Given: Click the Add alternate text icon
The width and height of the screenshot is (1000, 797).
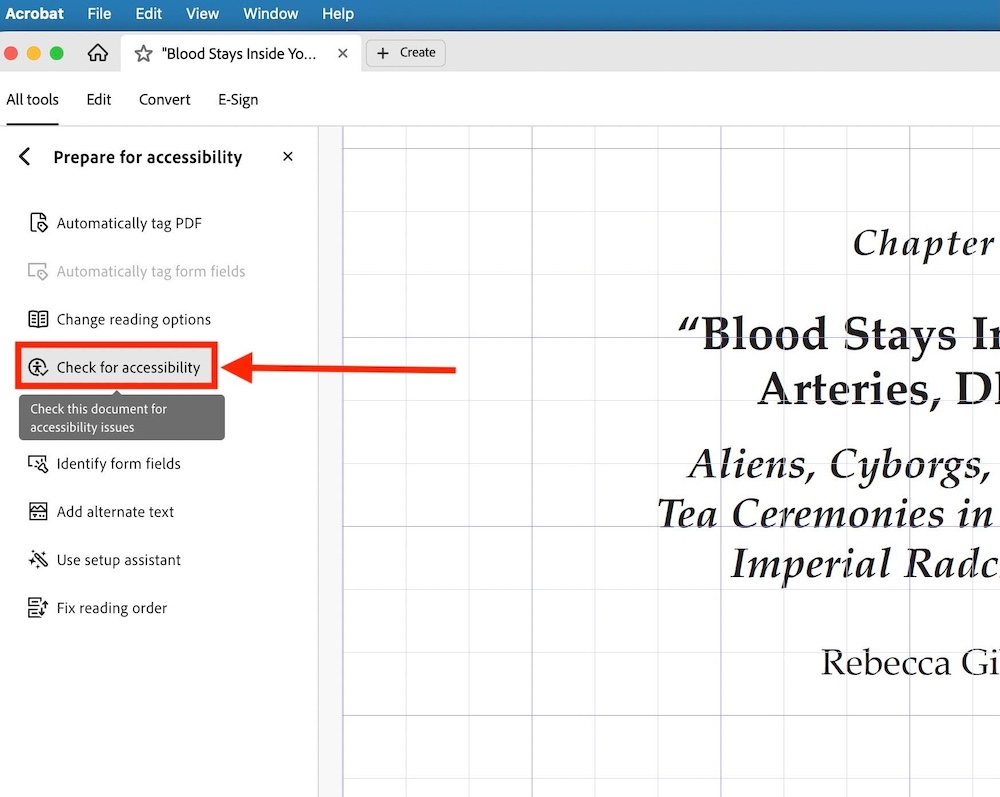Looking at the screenshot, I should 38,511.
